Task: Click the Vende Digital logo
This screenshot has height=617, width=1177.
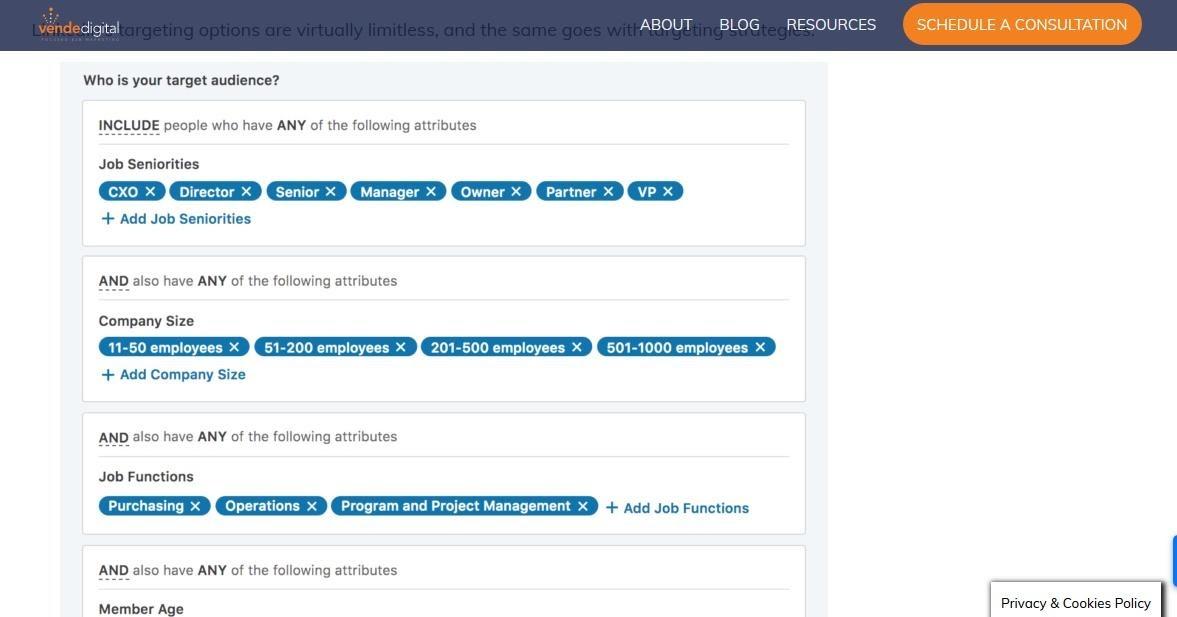Action: pyautogui.click(x=78, y=24)
